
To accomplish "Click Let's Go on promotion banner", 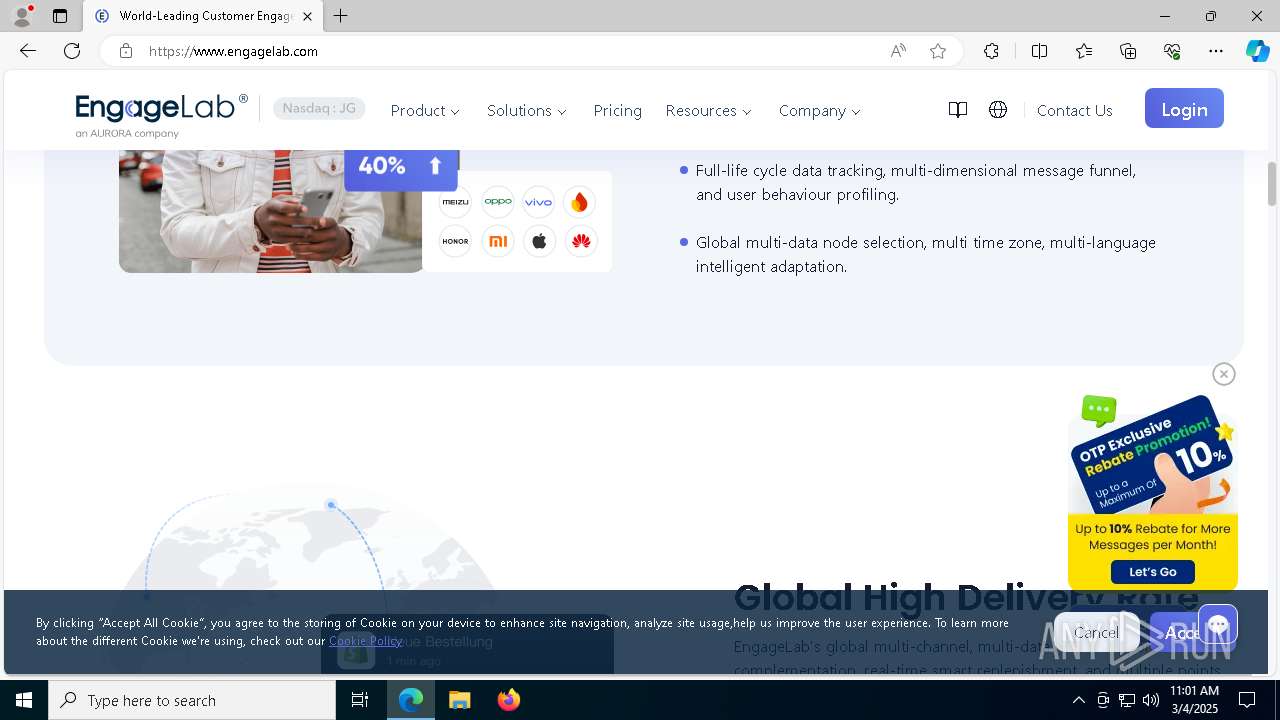I will tap(1153, 572).
